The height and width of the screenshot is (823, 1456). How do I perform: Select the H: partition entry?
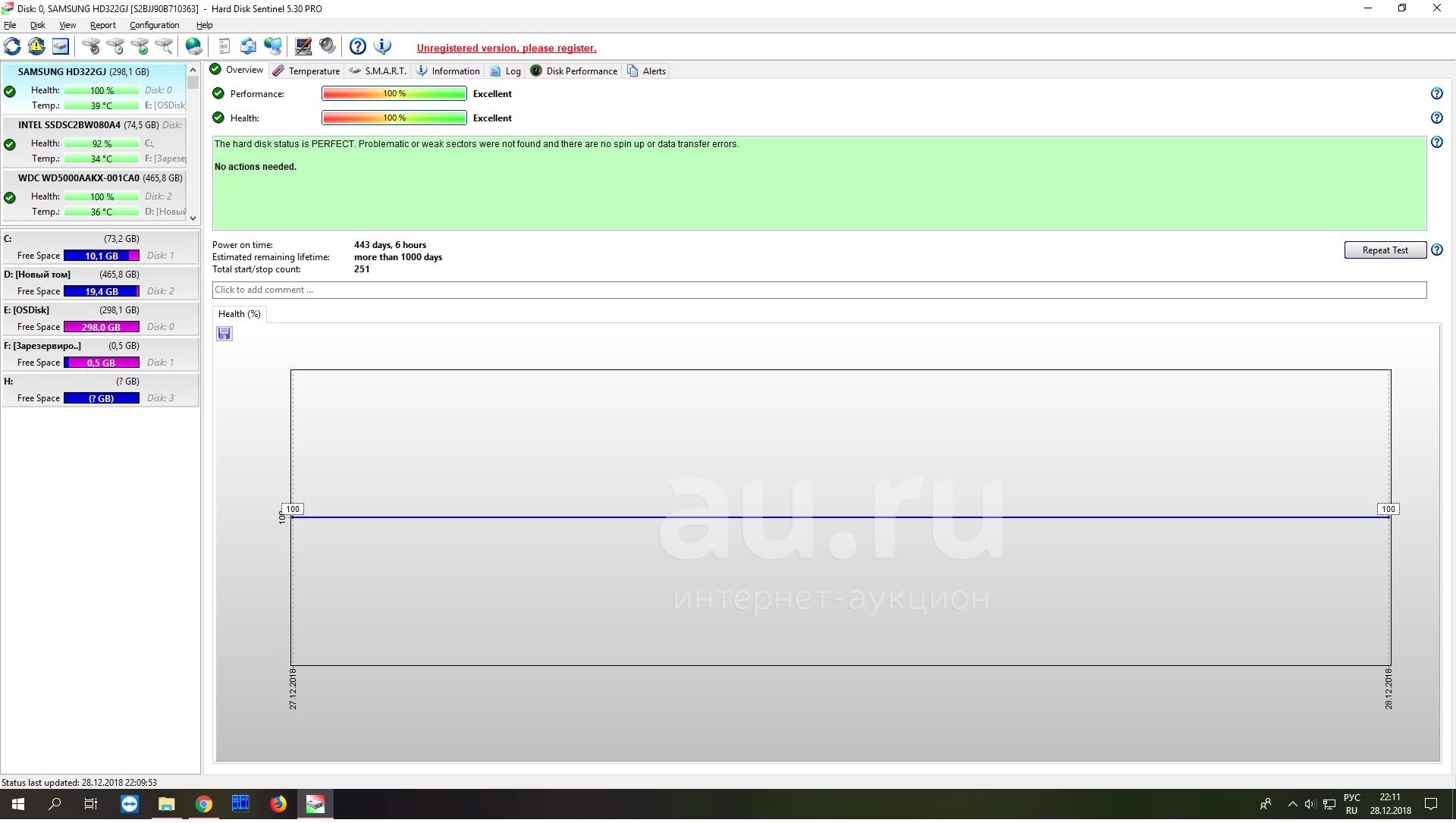[x=100, y=390]
